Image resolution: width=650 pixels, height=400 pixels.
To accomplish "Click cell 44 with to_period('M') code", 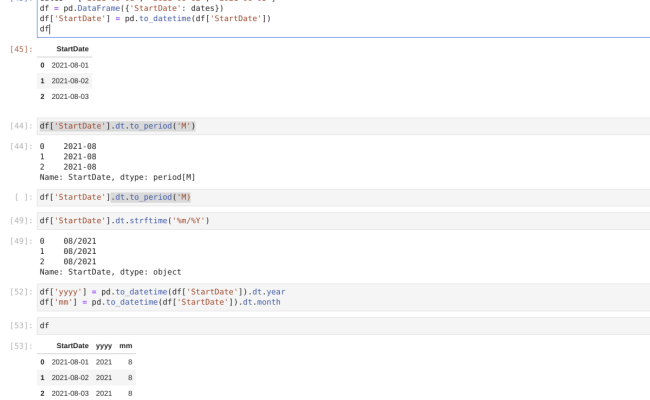I will (344, 126).
